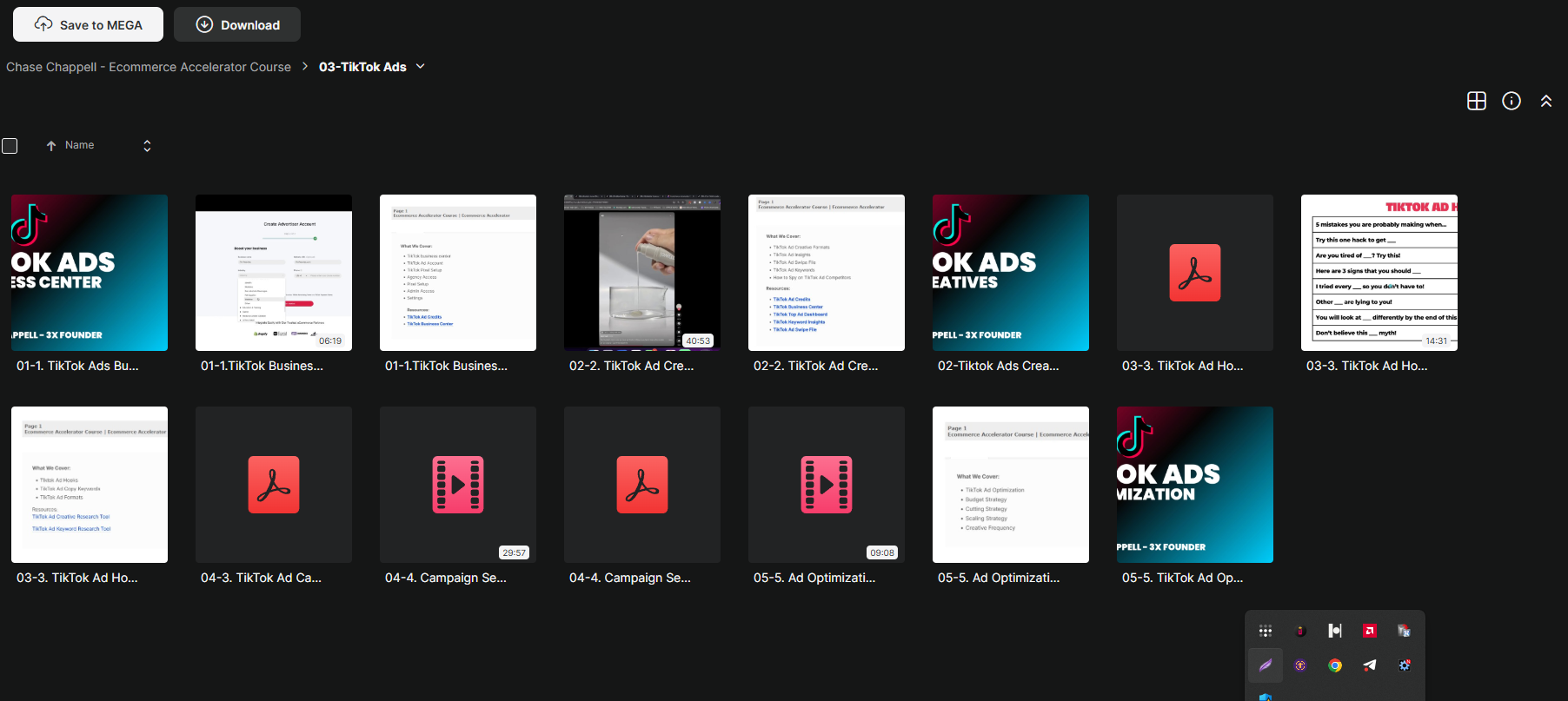
Task: Open 01-1.TikTok Busines... document preview without duration
Action: [x=458, y=273]
